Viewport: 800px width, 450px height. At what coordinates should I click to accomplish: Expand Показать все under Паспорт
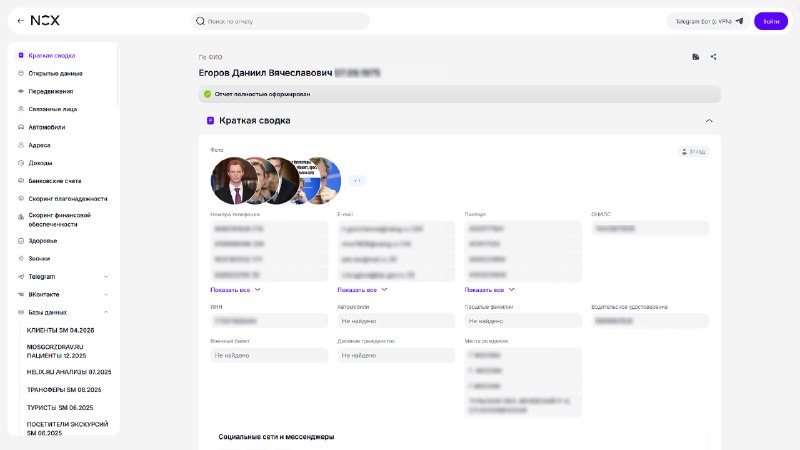pyautogui.click(x=489, y=290)
